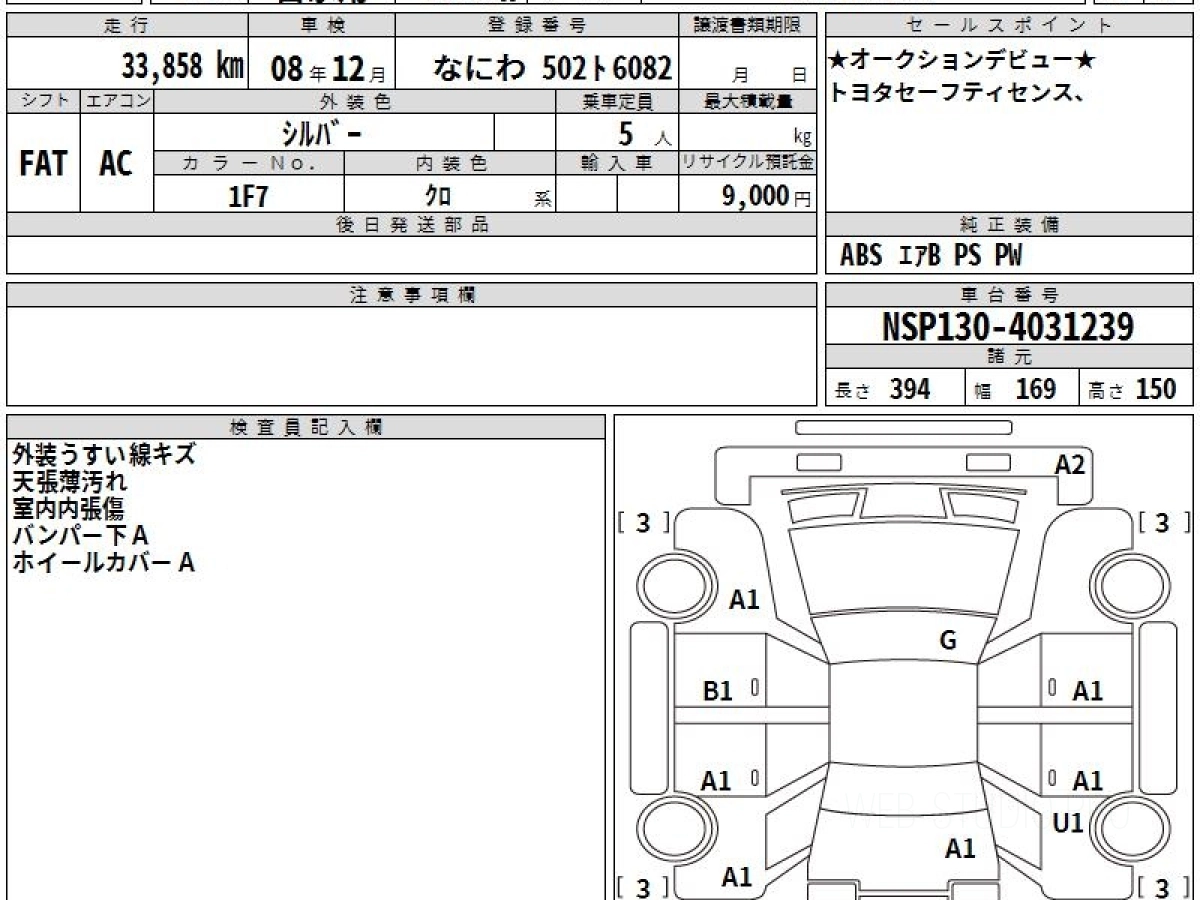
Task: Click the mileage value 33,858 km
Action: tap(182, 67)
